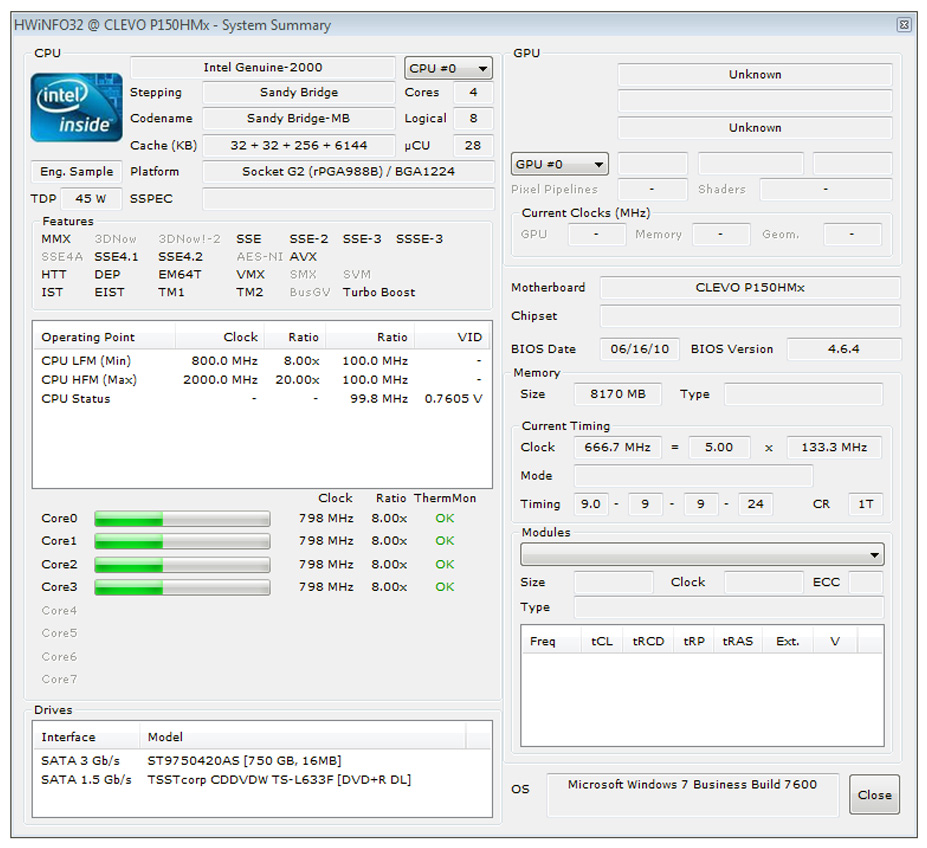Select the ST9750420AS drive entry

244,760
